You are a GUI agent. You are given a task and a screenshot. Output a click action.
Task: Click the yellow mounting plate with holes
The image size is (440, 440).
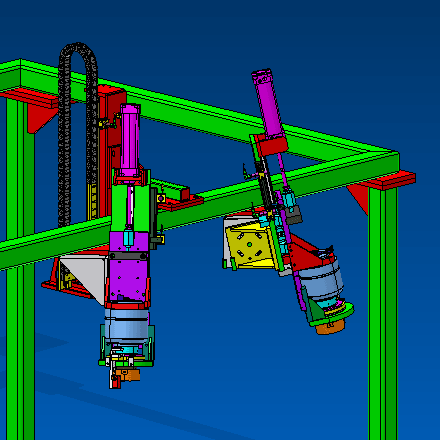coord(250,245)
